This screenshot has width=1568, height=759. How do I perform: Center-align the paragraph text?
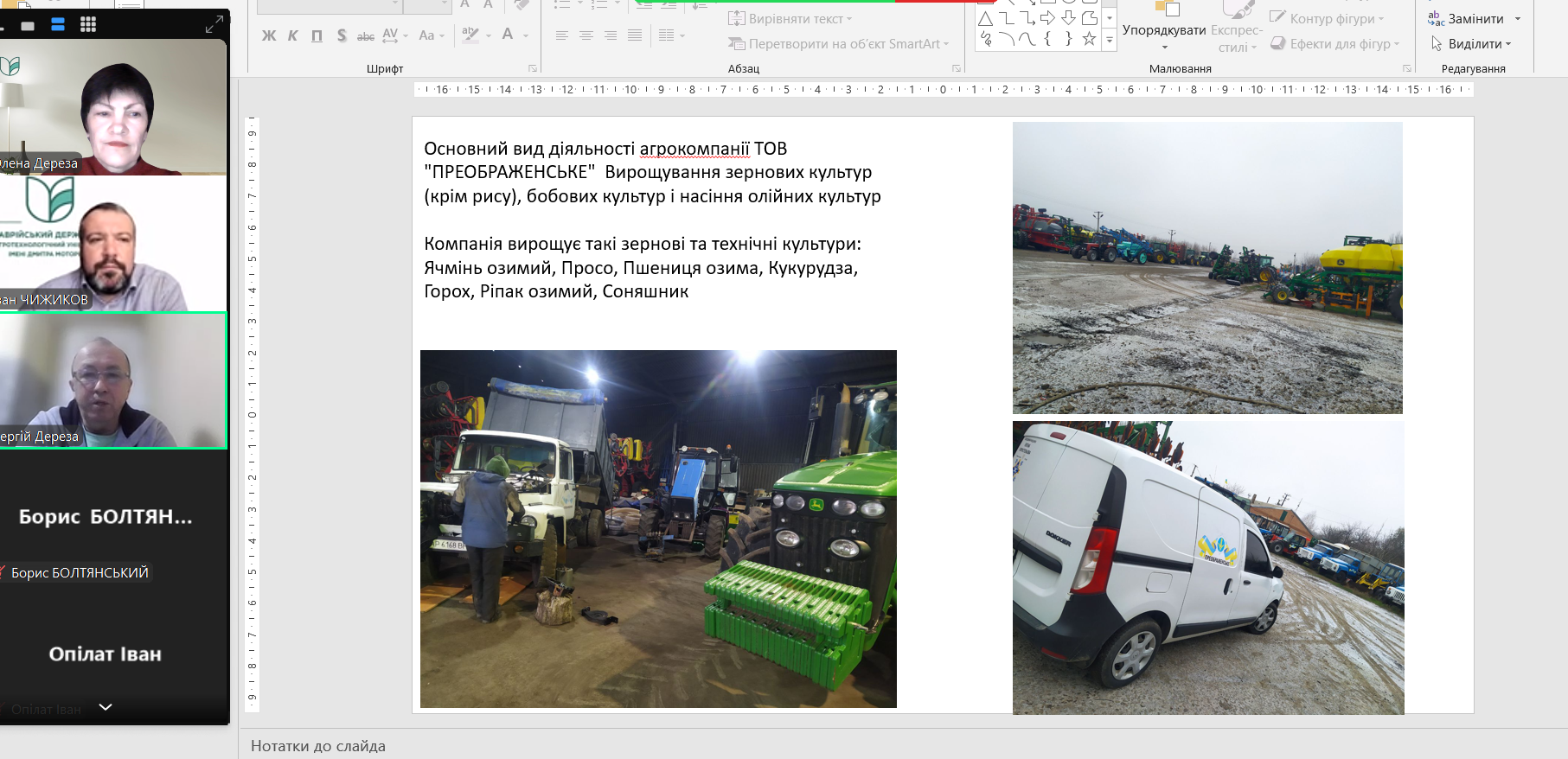click(586, 35)
